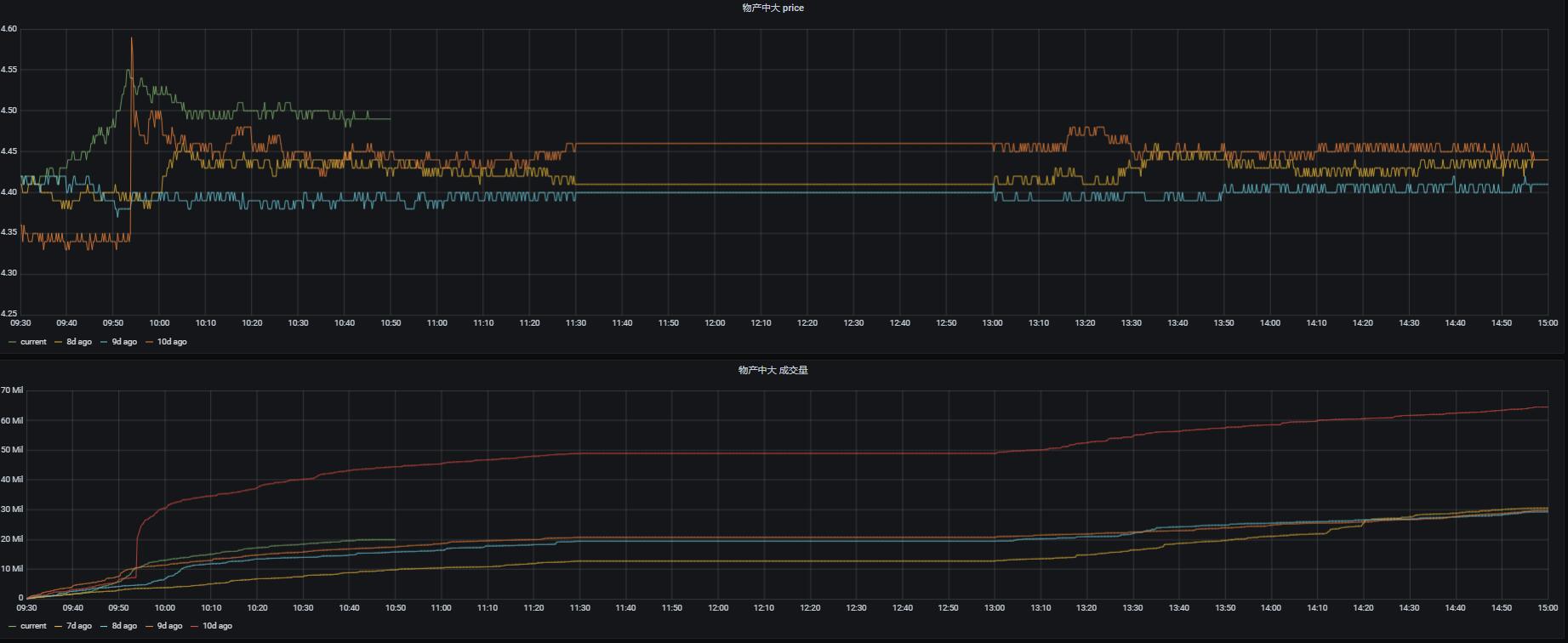Click the 7d ago label in 成交量 legend
Viewport: 1568px width, 643px height.
79,626
